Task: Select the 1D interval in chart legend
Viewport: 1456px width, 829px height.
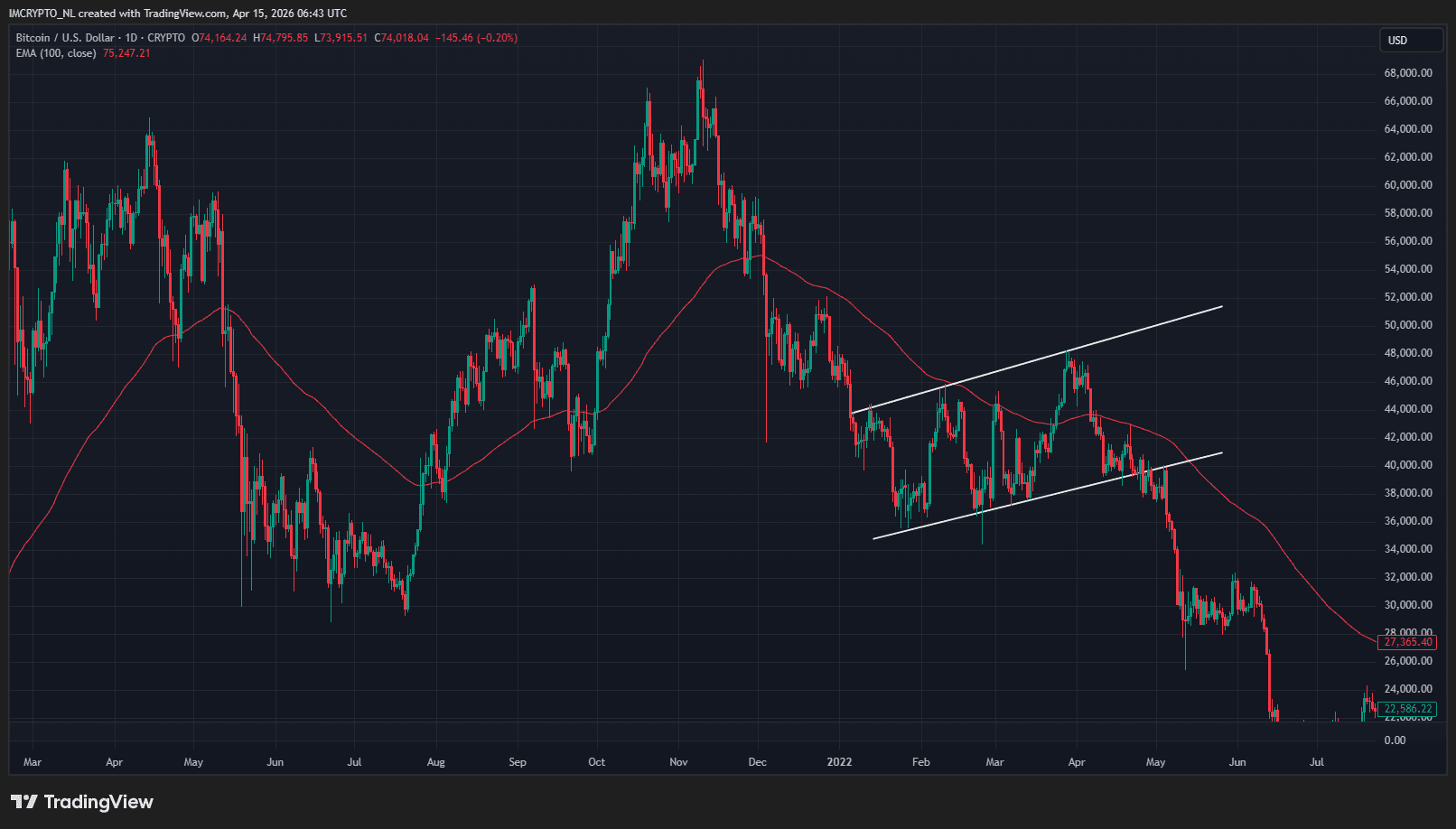Action: tap(131, 38)
